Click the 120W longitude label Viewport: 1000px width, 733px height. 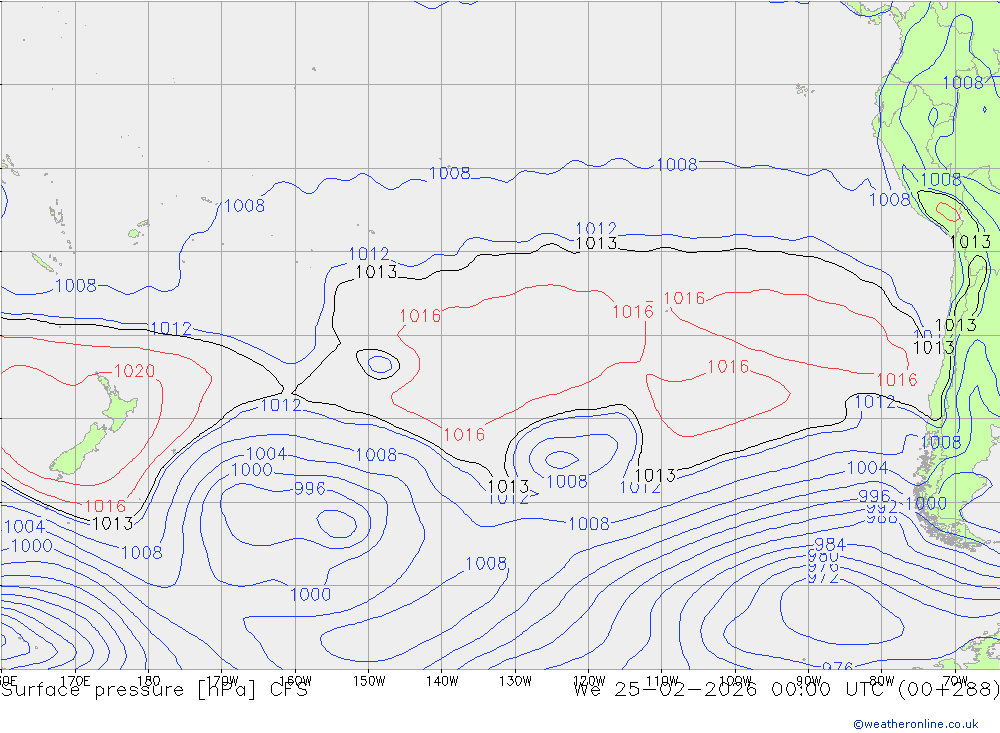pyautogui.click(x=589, y=680)
